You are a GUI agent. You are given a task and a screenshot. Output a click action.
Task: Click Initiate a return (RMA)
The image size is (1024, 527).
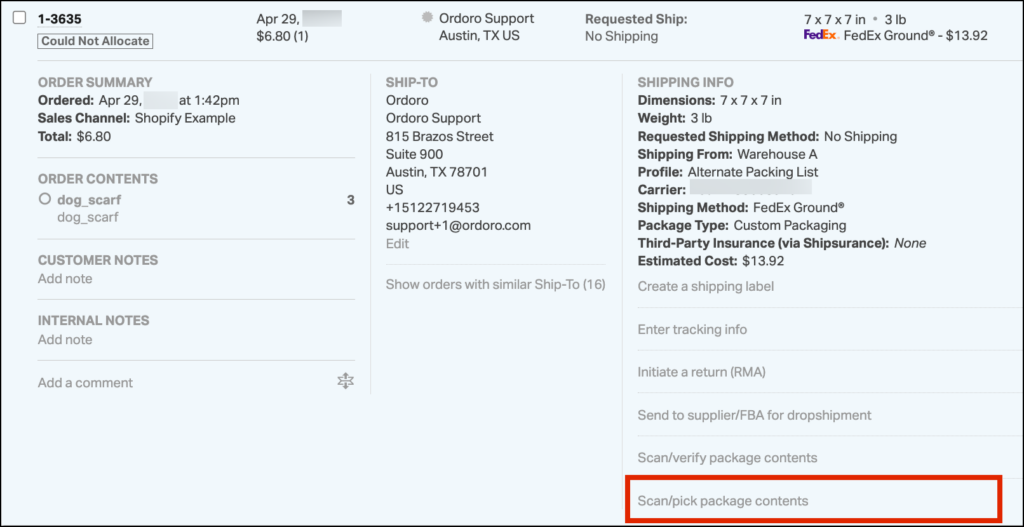[x=701, y=372]
